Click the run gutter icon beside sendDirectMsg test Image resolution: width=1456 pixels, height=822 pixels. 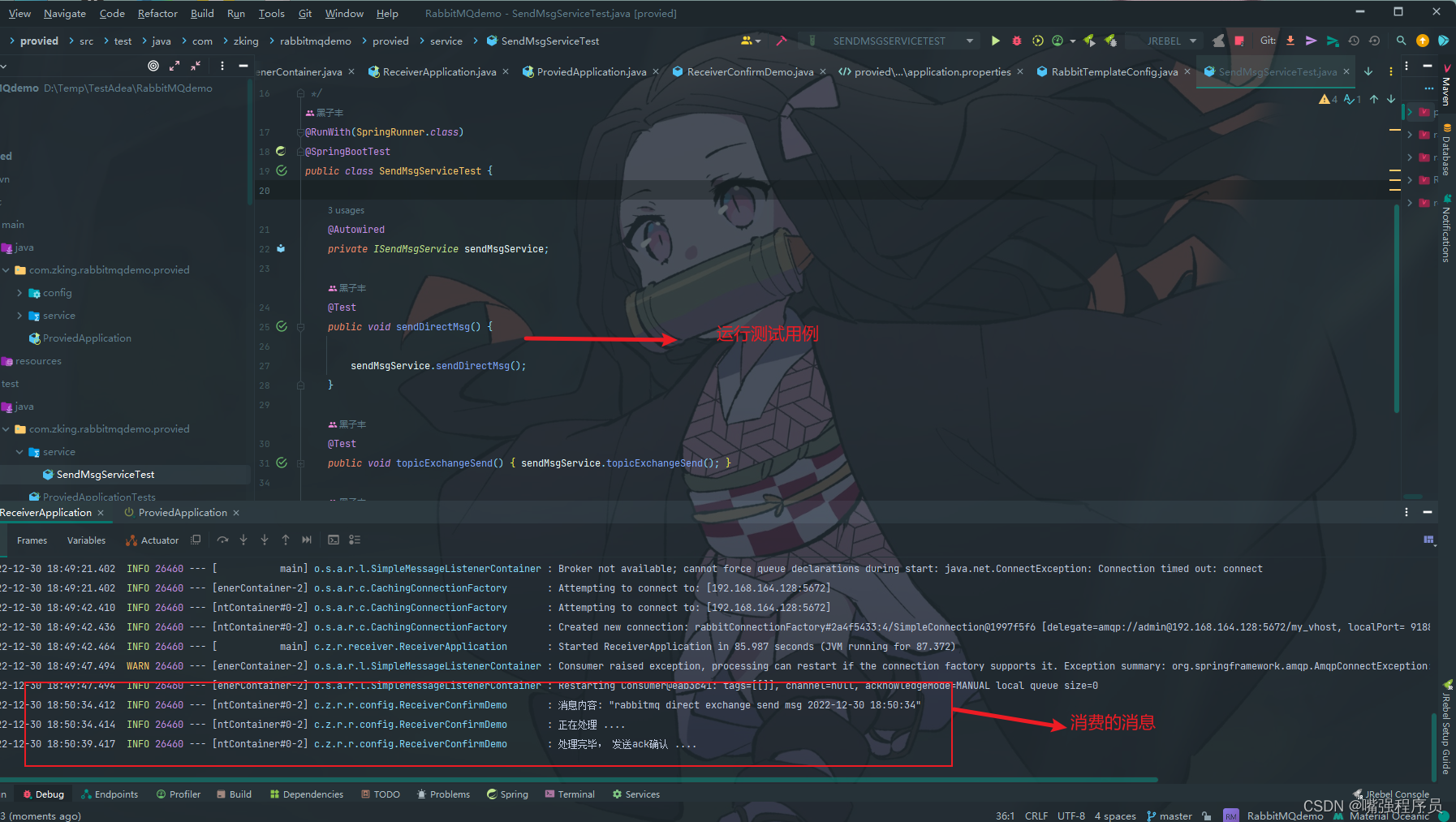coord(282,326)
